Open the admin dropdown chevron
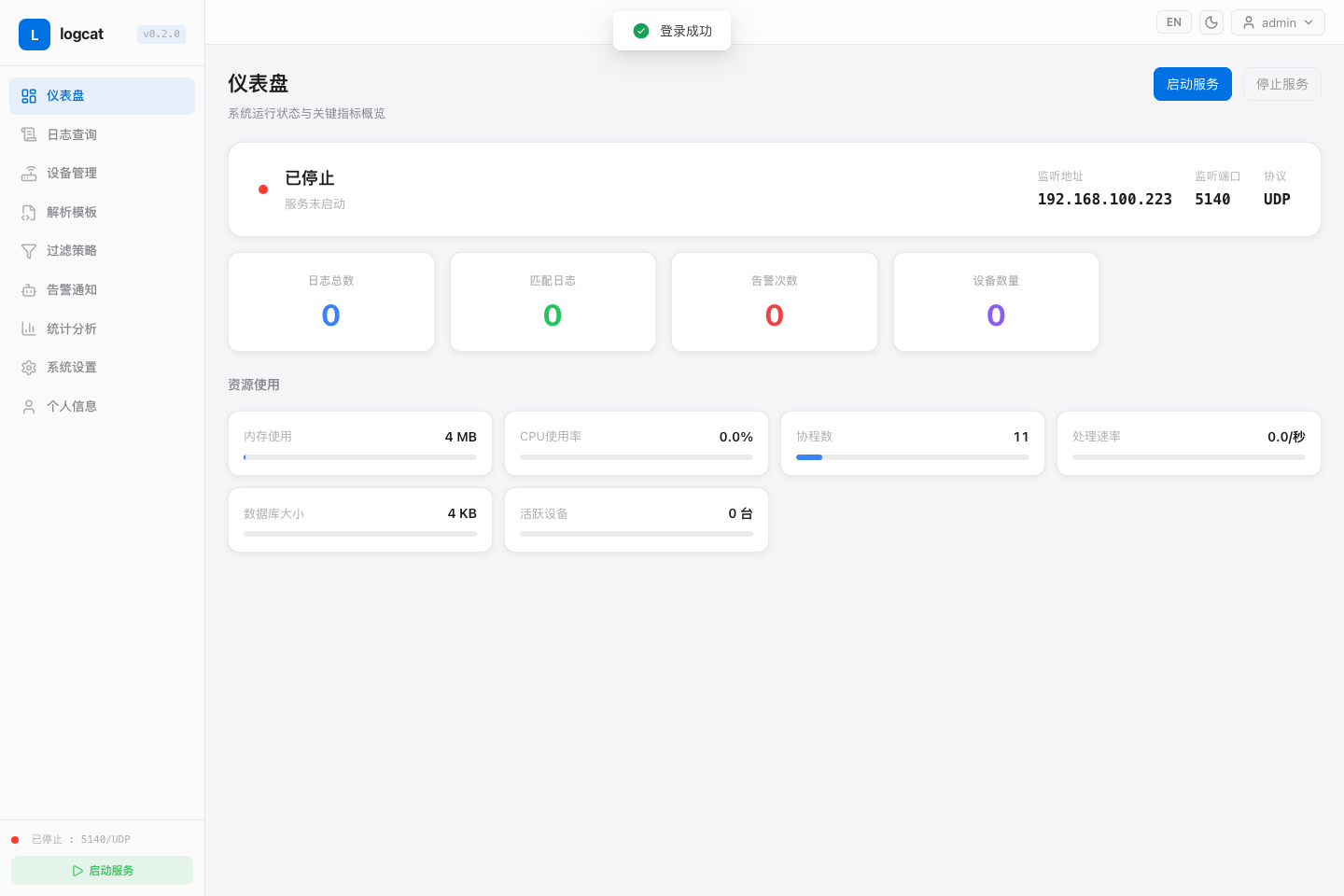The height and width of the screenshot is (896, 1344). click(x=1309, y=22)
